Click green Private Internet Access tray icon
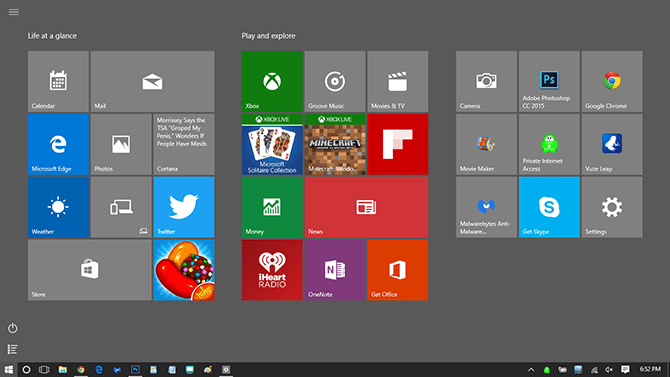The image size is (670, 377). [547, 370]
